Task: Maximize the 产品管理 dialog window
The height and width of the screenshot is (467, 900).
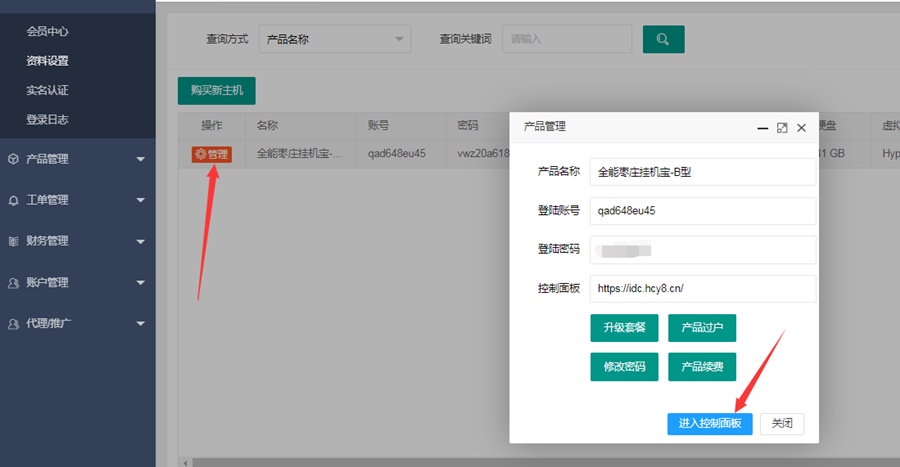Action: point(782,128)
